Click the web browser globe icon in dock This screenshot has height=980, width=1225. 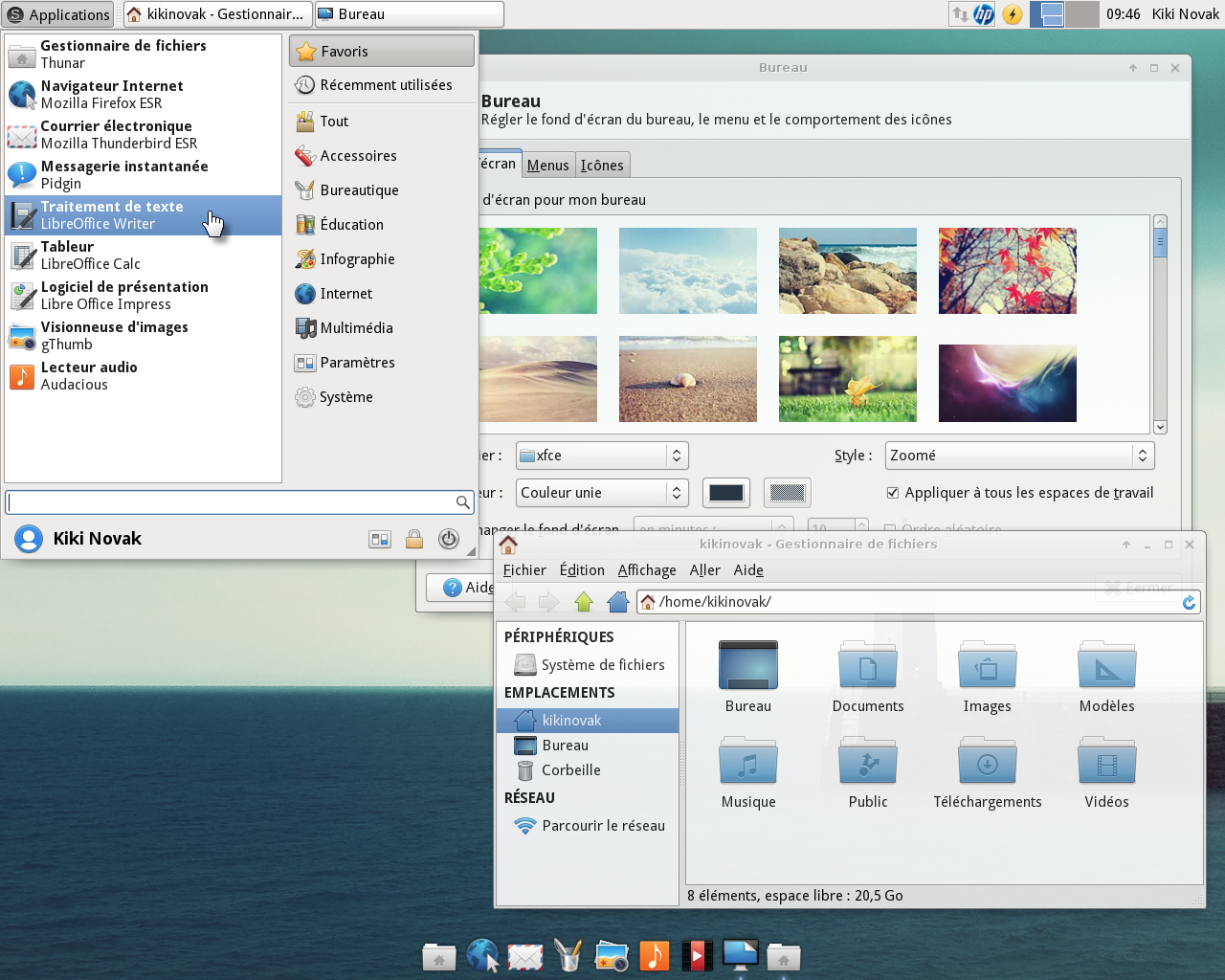point(482,955)
